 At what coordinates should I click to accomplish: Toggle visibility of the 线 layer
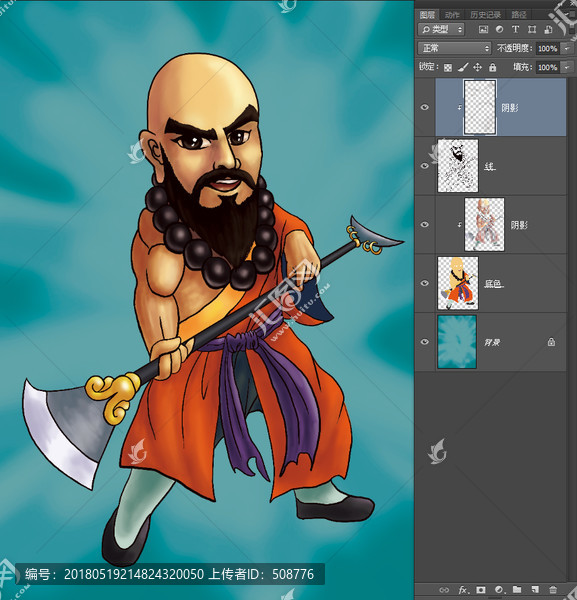click(424, 166)
